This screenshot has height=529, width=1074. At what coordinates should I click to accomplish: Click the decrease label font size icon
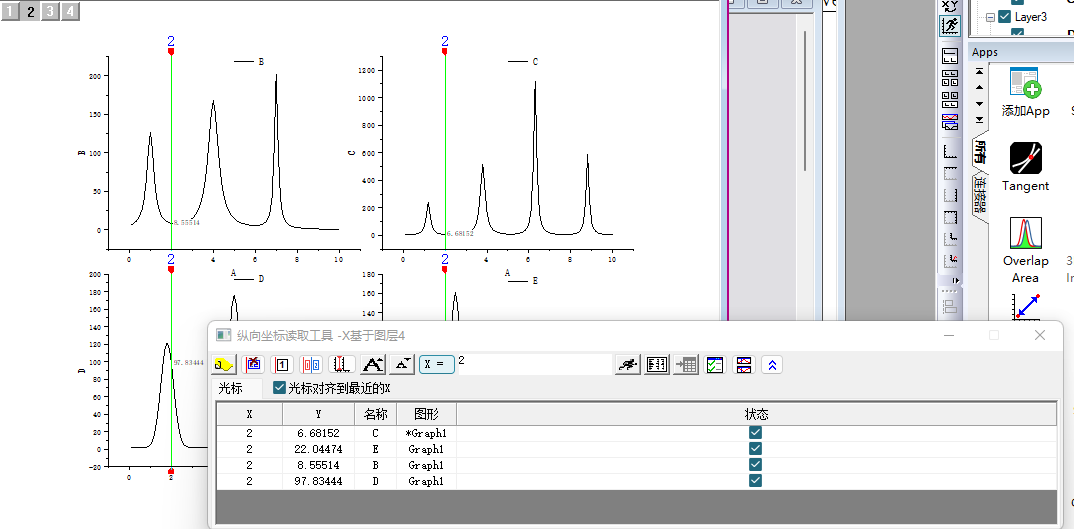[x=402, y=365]
